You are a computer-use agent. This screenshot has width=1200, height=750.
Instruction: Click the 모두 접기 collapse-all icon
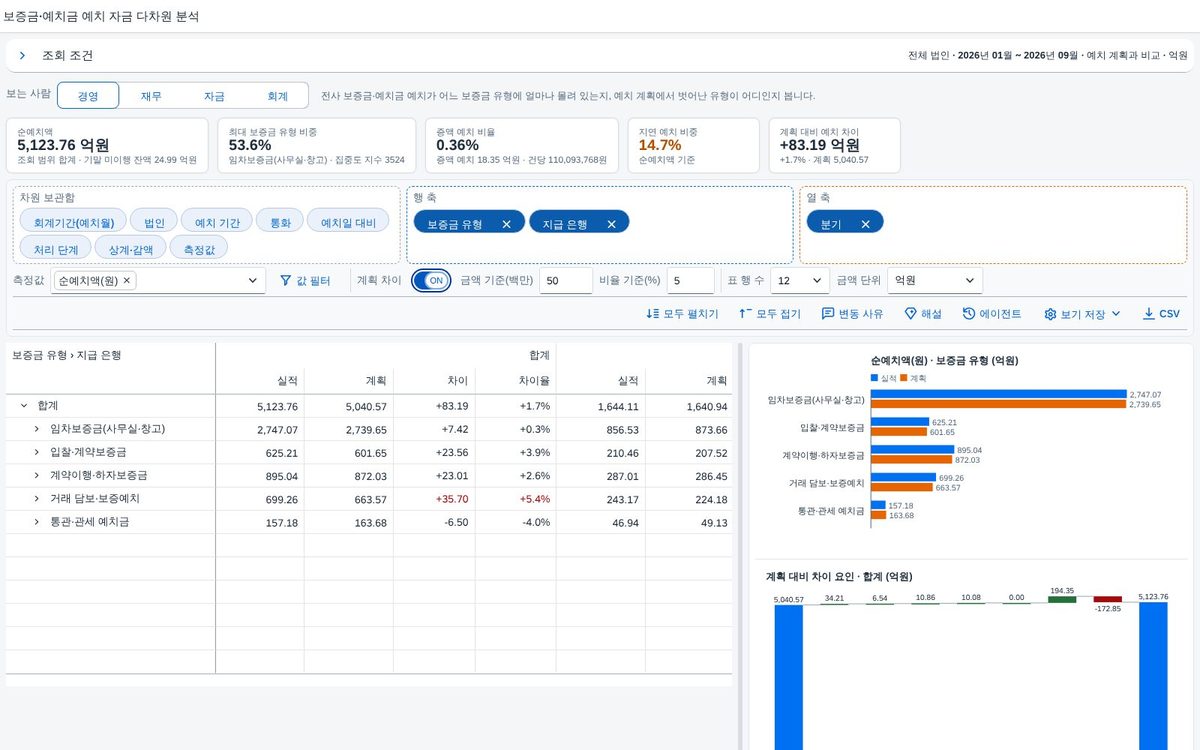745,314
